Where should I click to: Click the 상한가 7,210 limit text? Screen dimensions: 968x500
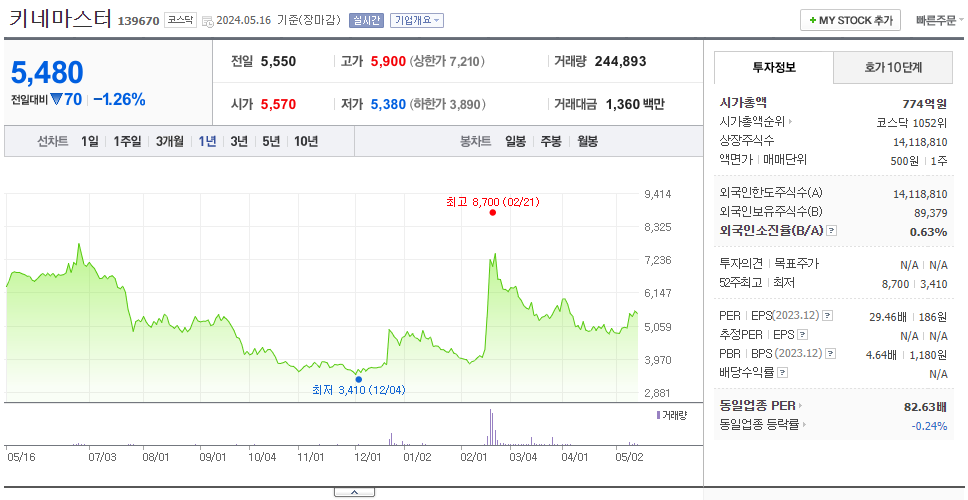coord(448,61)
